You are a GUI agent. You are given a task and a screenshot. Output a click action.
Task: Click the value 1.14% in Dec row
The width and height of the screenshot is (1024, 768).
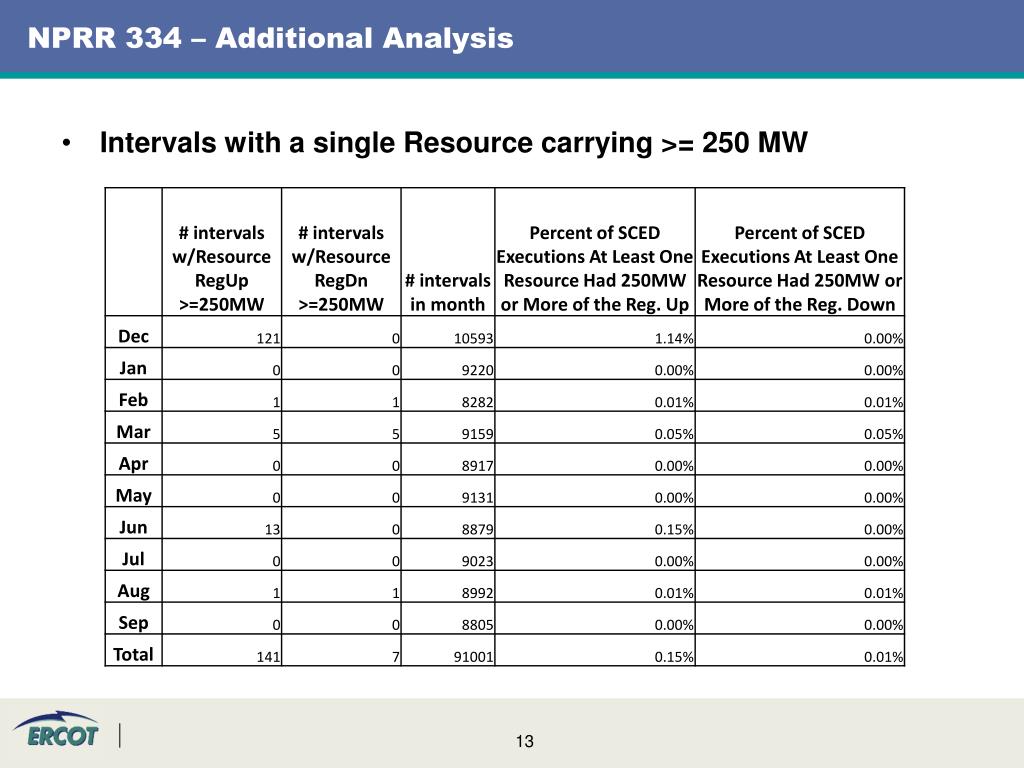pos(674,338)
